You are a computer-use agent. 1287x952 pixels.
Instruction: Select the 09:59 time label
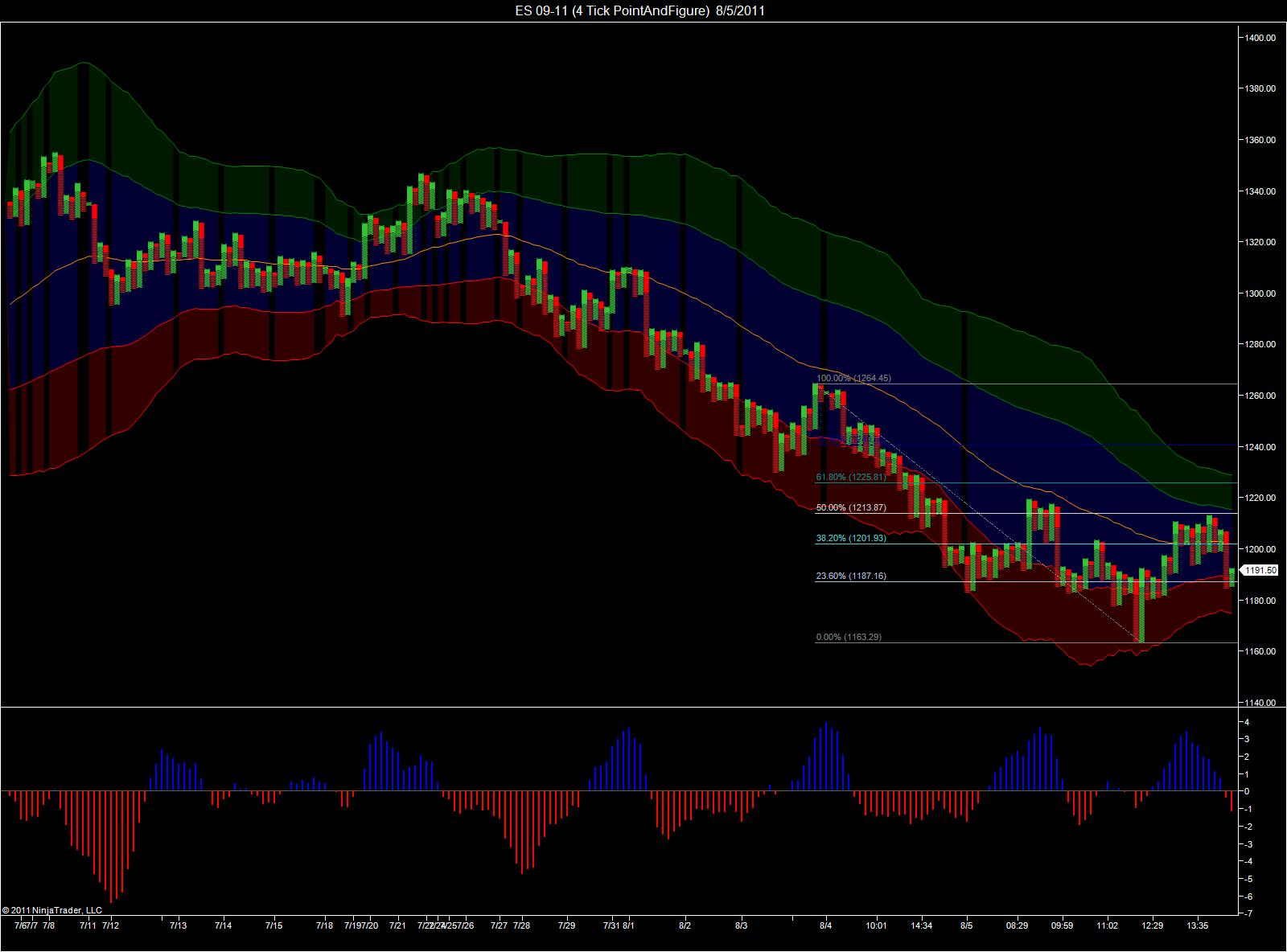[1062, 925]
